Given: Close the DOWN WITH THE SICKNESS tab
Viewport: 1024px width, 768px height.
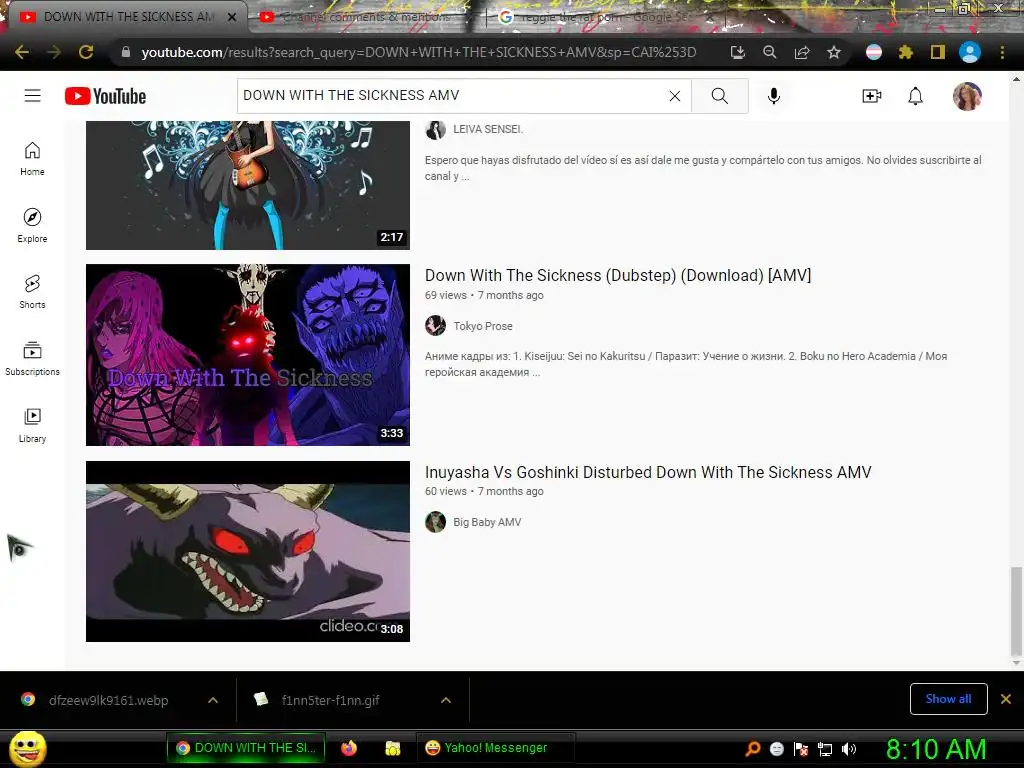Looking at the screenshot, I should (232, 17).
